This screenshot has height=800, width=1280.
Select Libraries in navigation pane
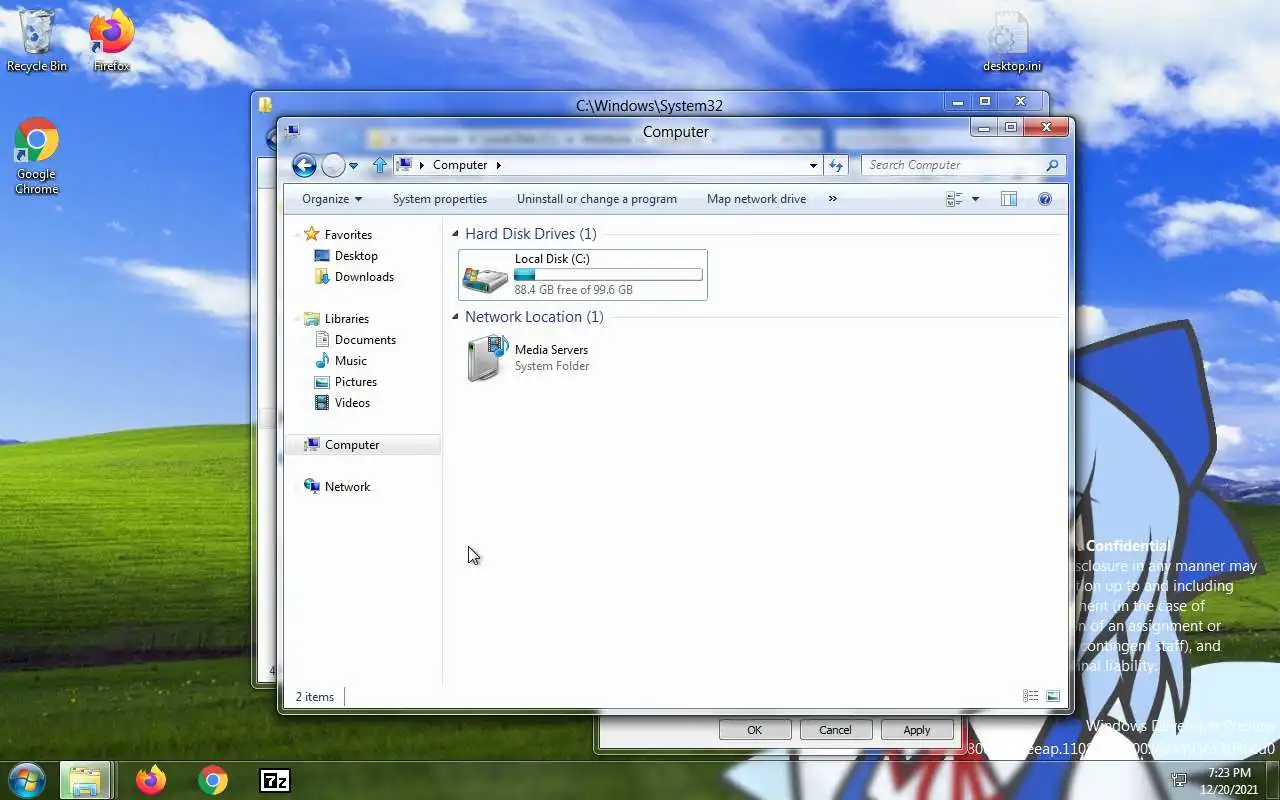(347, 319)
